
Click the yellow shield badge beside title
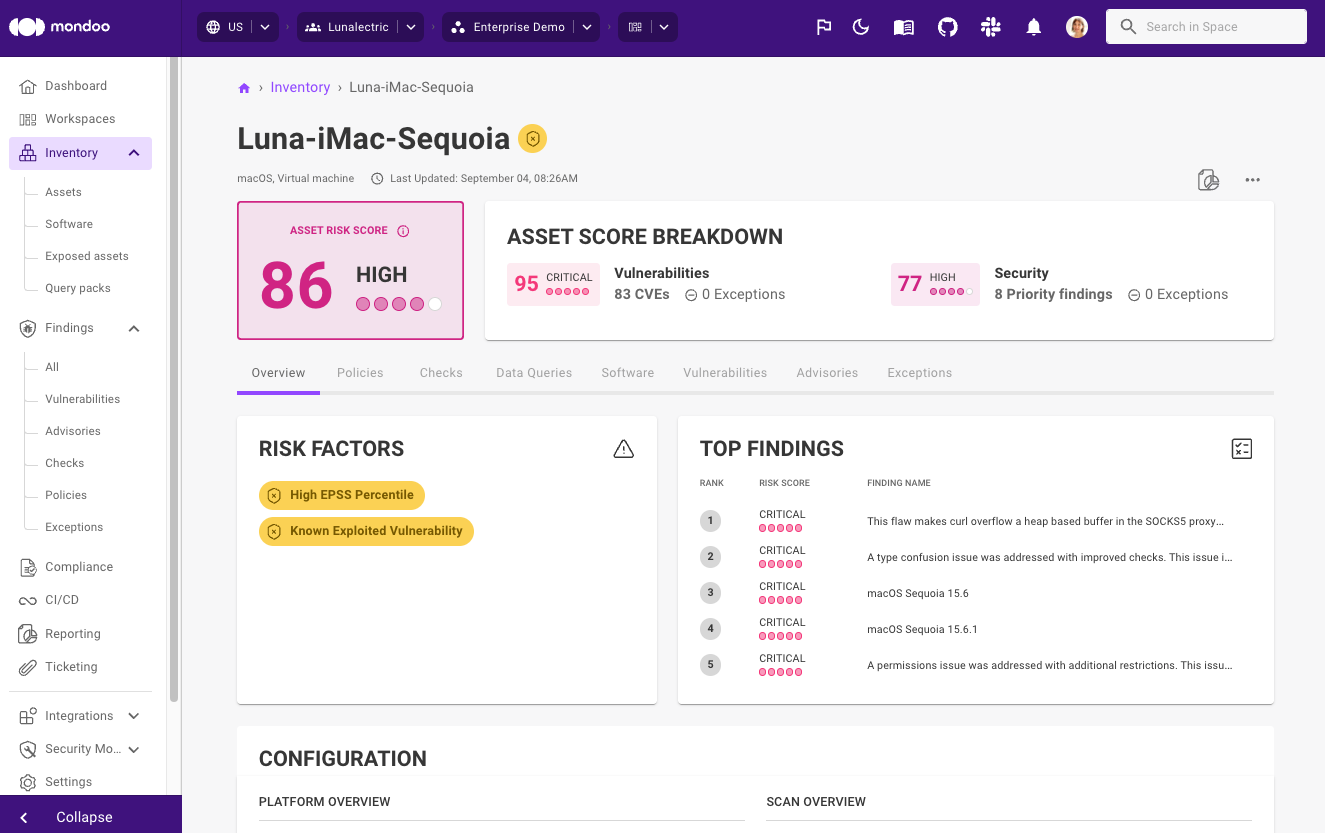pos(533,139)
